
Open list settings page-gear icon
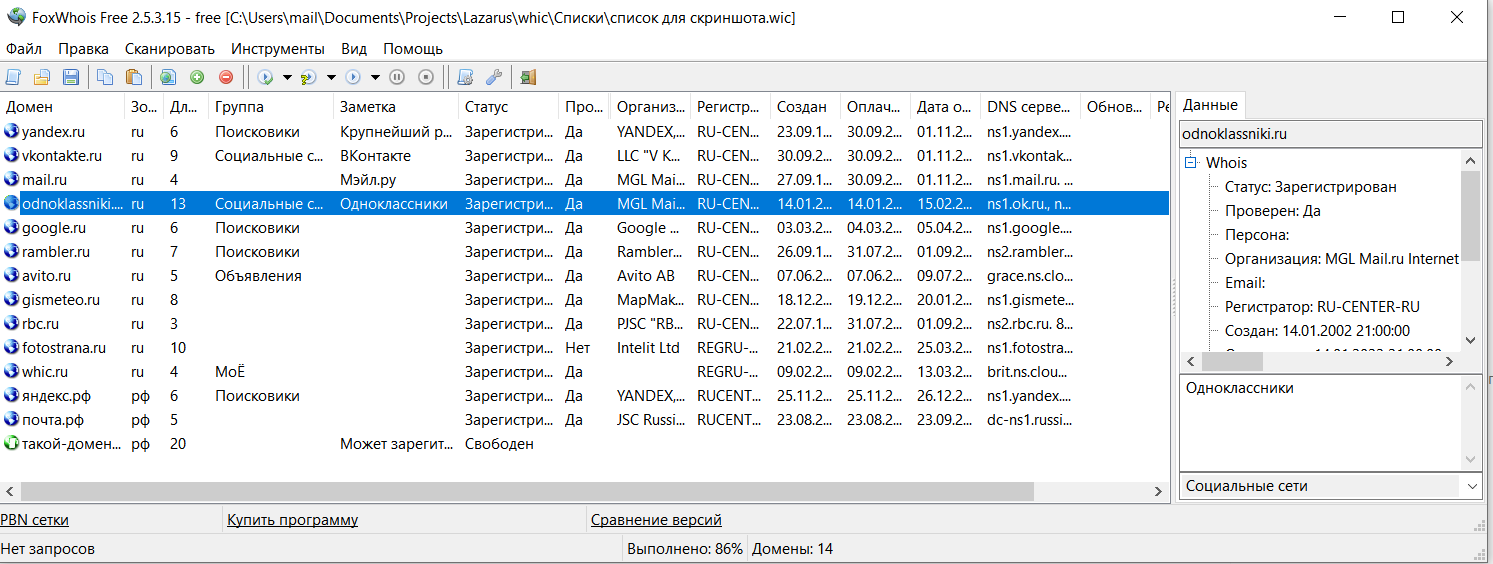pos(464,77)
